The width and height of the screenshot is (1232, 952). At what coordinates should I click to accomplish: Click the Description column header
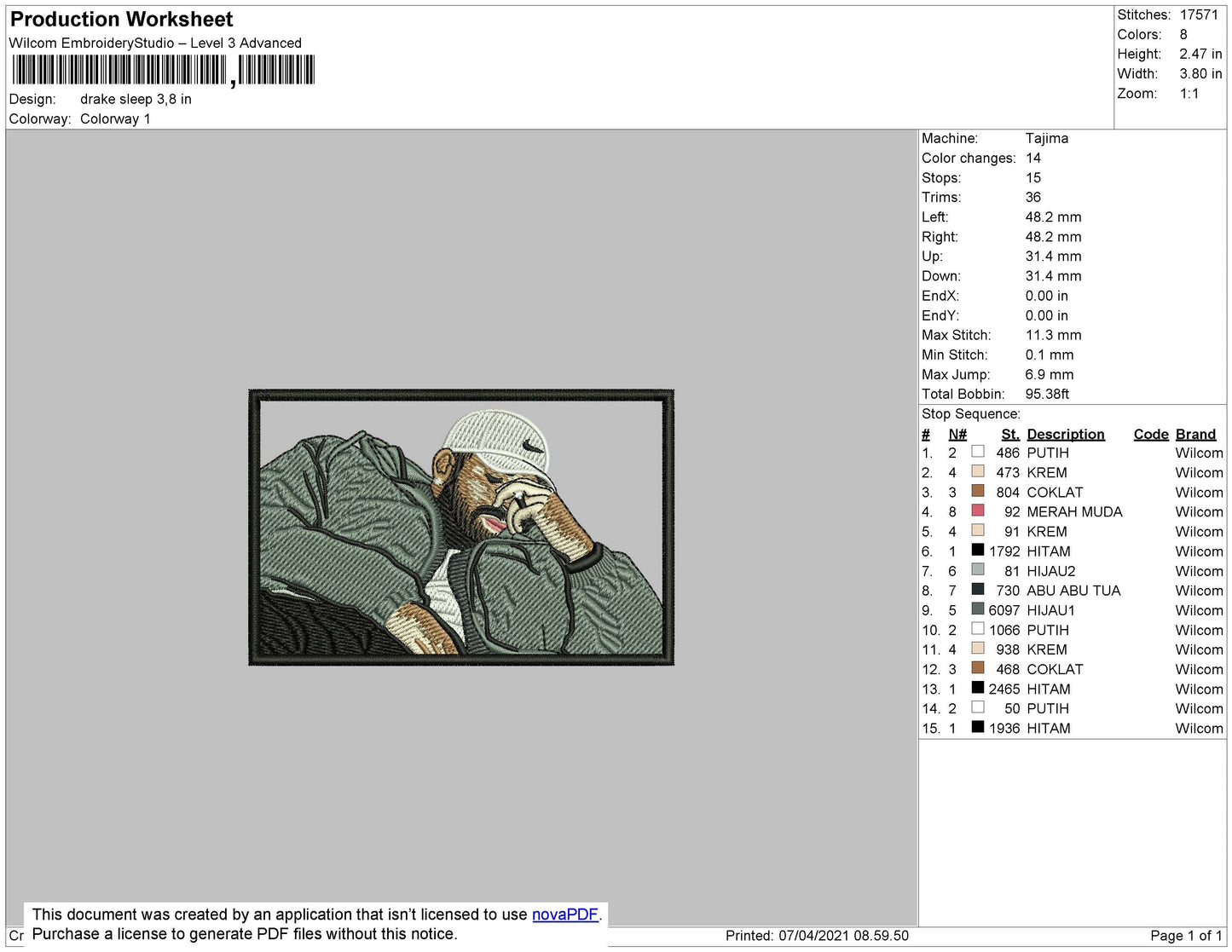click(1065, 435)
